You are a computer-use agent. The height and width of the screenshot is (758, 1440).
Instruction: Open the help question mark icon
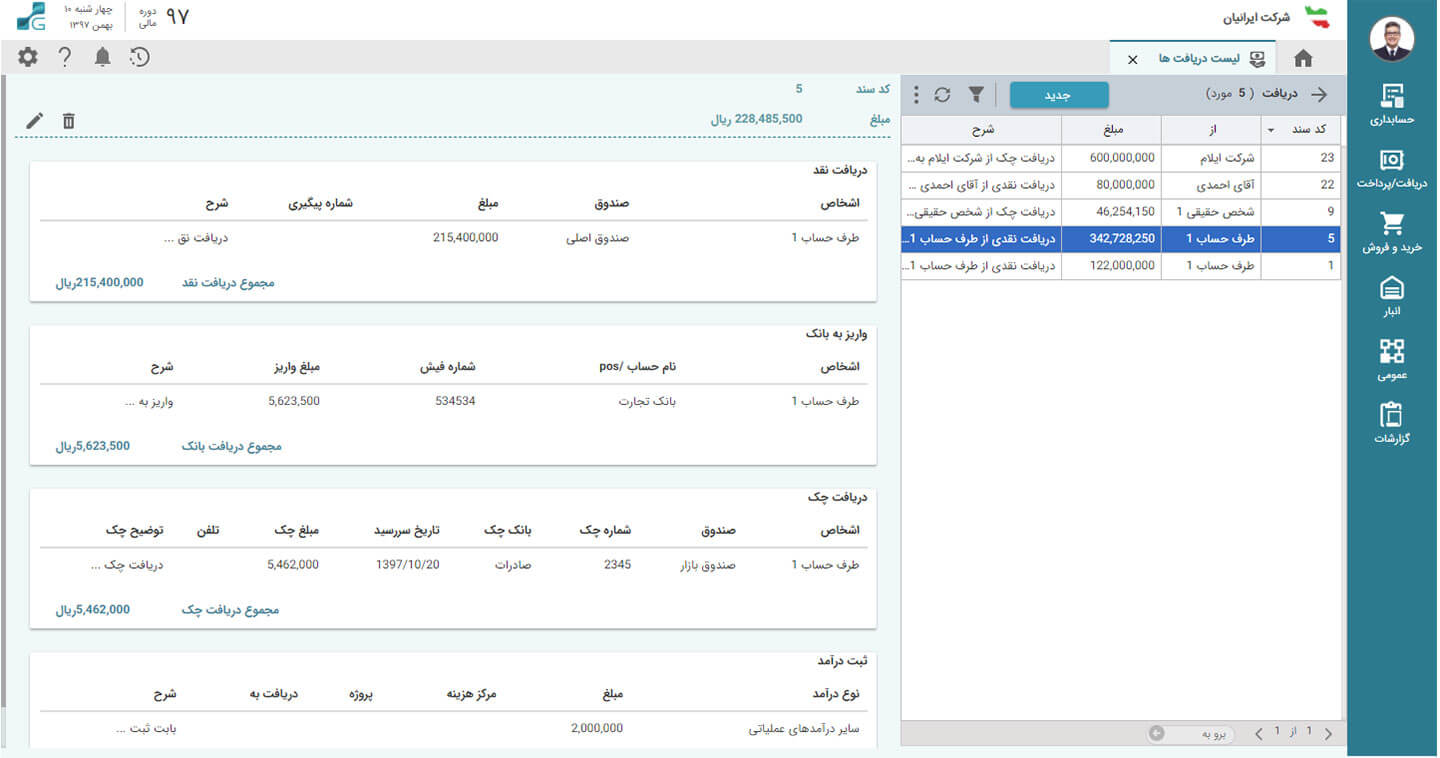65,57
